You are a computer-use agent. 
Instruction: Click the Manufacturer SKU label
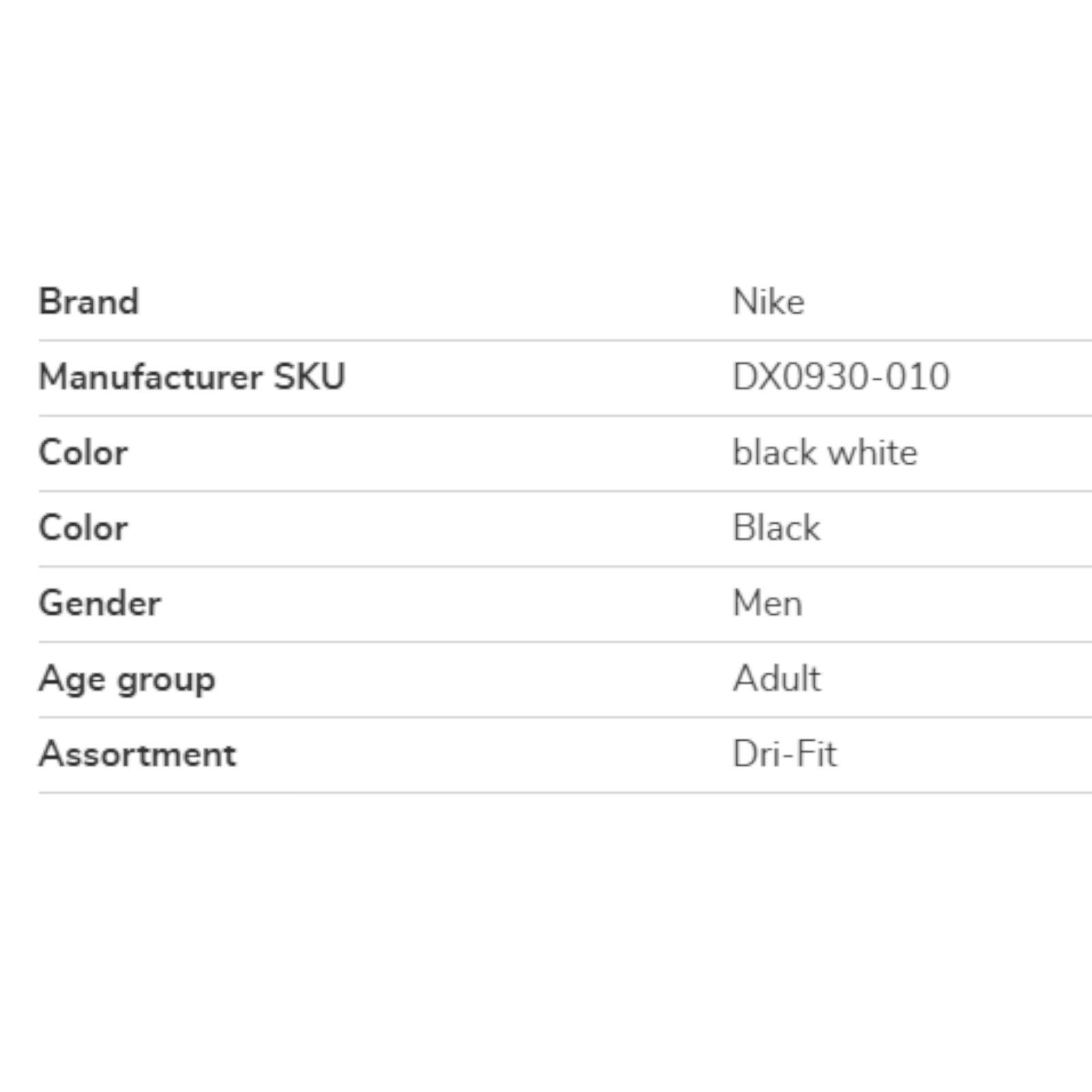tap(192, 377)
